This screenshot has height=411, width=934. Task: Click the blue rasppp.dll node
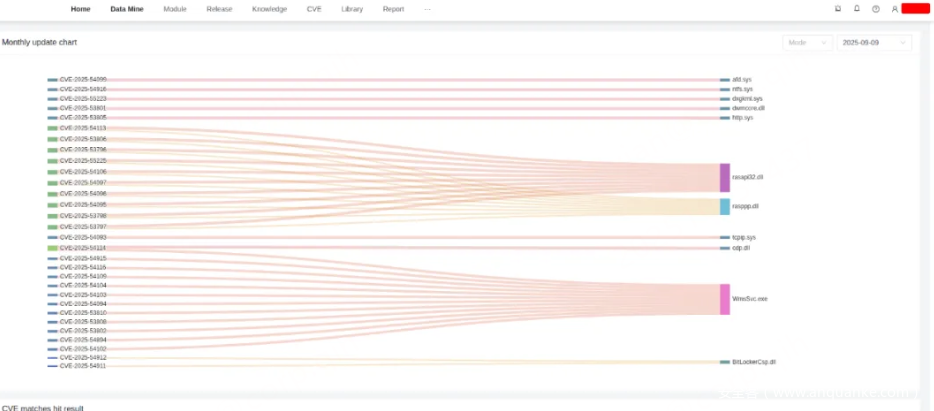click(x=725, y=206)
